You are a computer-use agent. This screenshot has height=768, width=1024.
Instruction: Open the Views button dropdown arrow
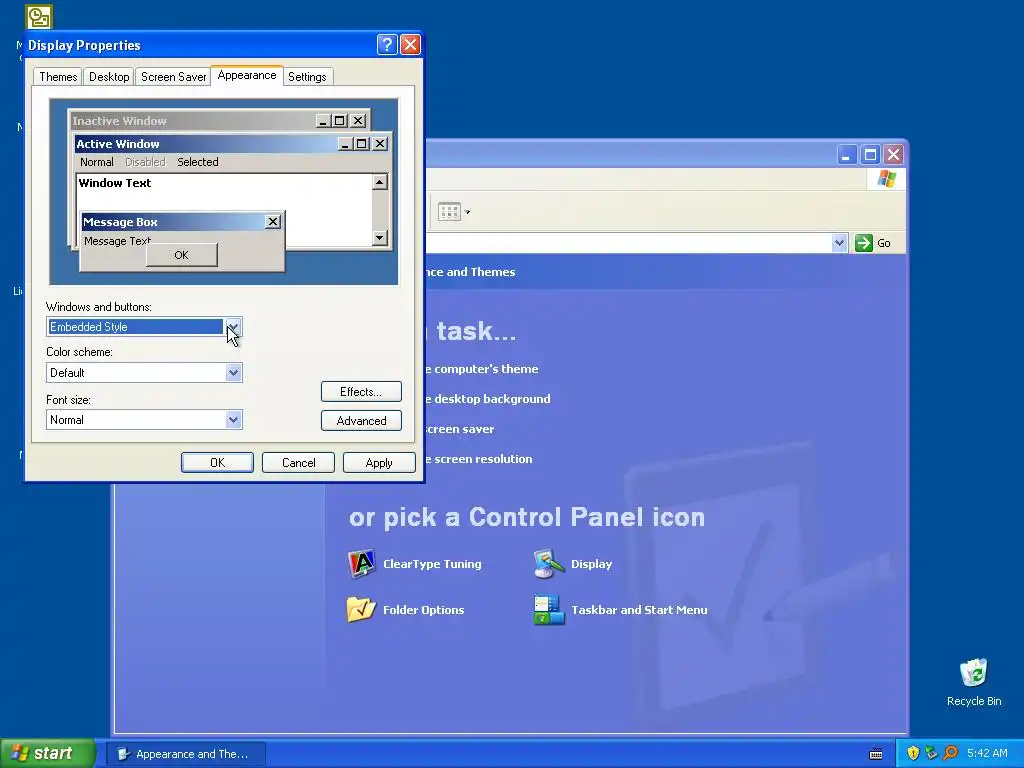tap(468, 212)
